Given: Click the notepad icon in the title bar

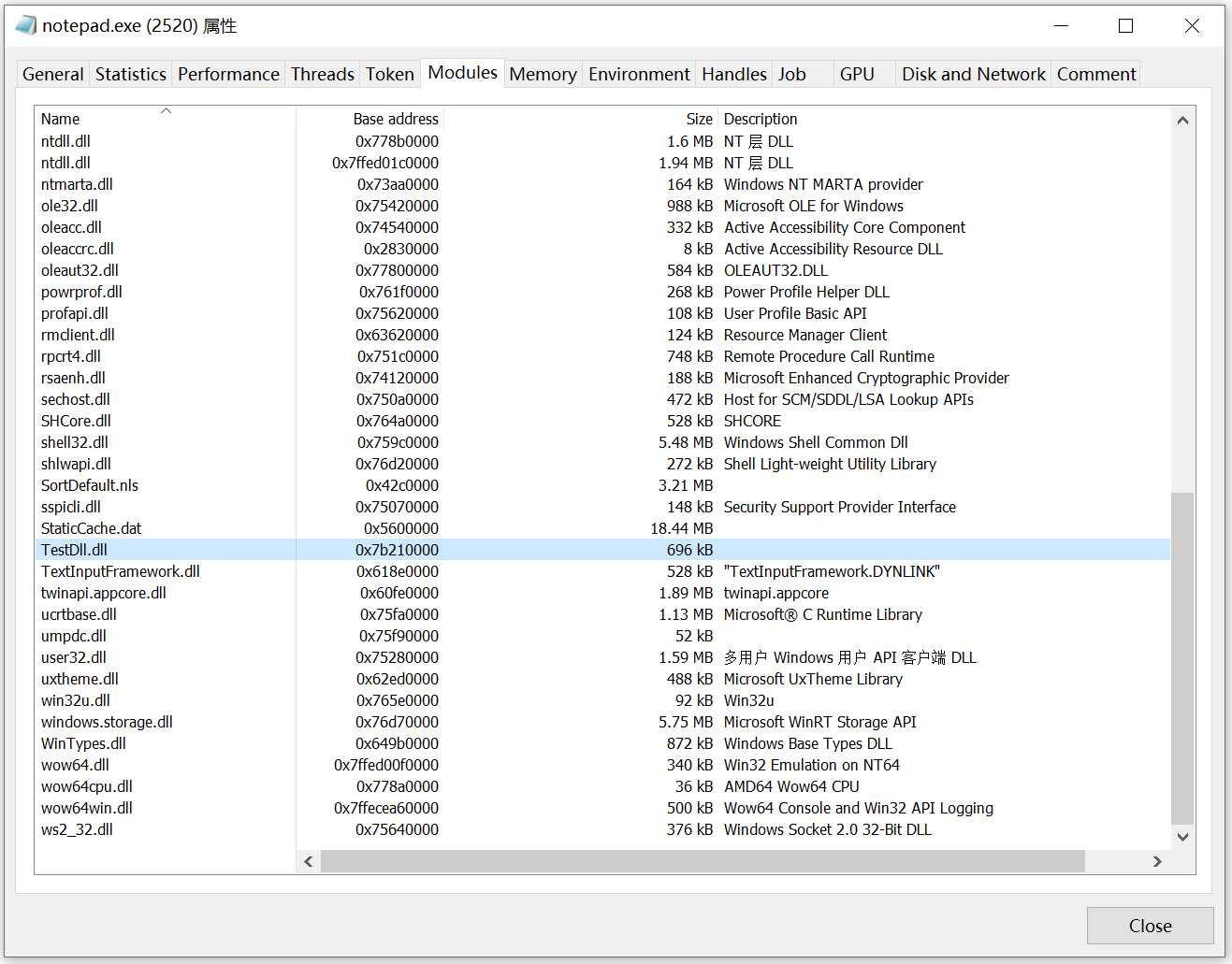Looking at the screenshot, I should click(25, 25).
